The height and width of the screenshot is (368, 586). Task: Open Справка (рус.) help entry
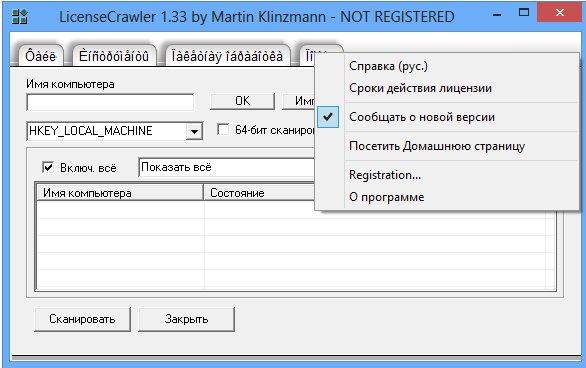coord(388,66)
